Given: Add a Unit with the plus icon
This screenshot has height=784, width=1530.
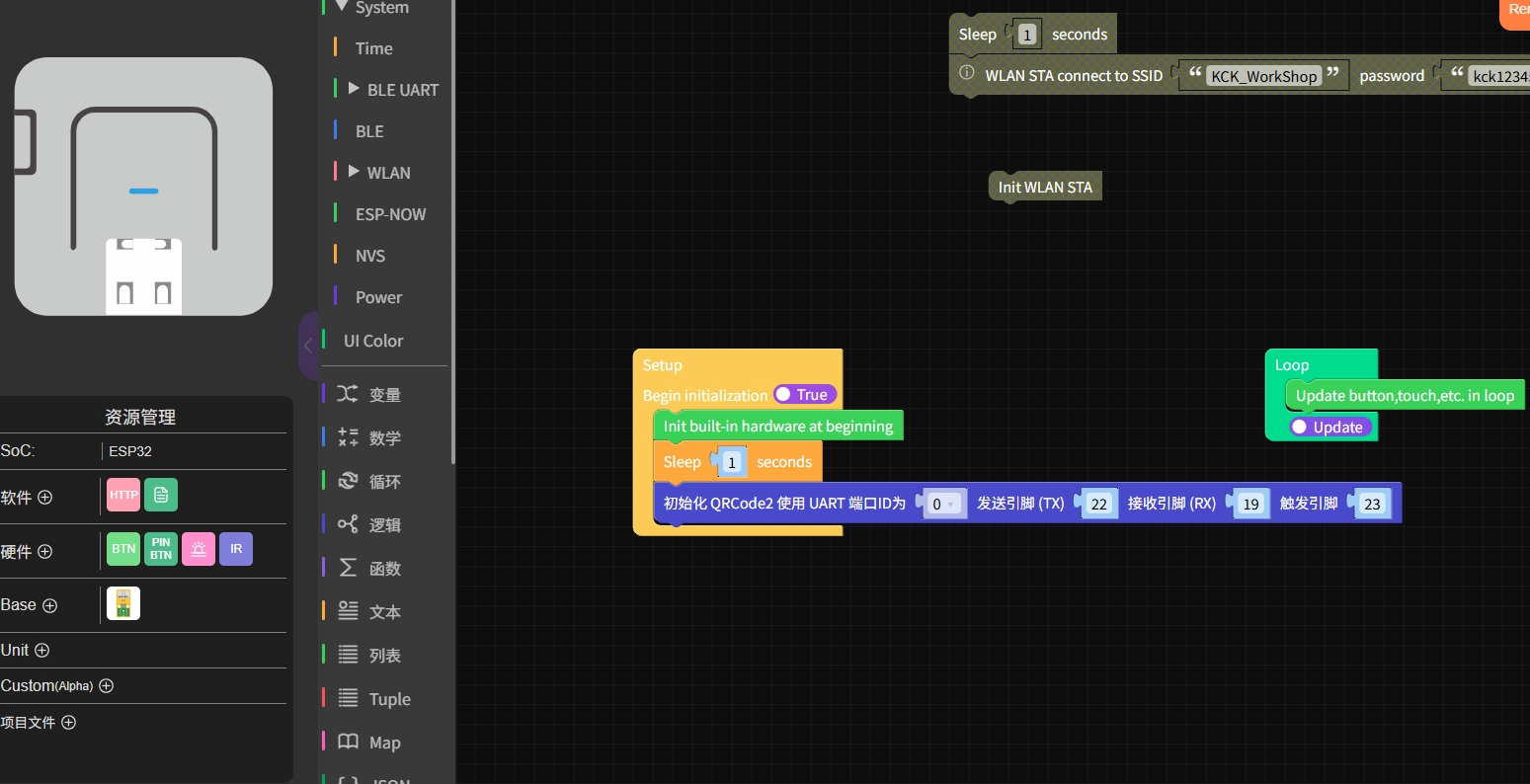Looking at the screenshot, I should point(41,650).
